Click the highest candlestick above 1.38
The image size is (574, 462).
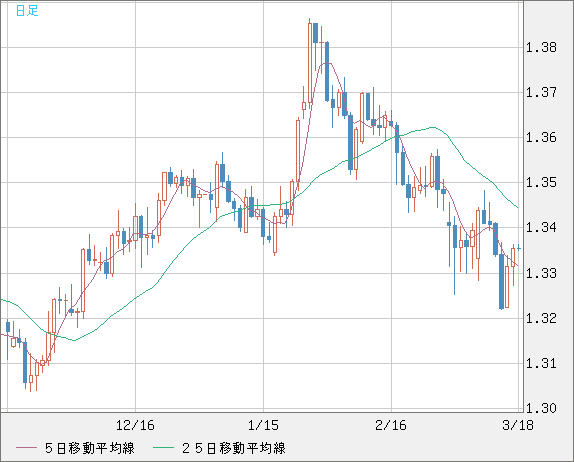point(310,62)
